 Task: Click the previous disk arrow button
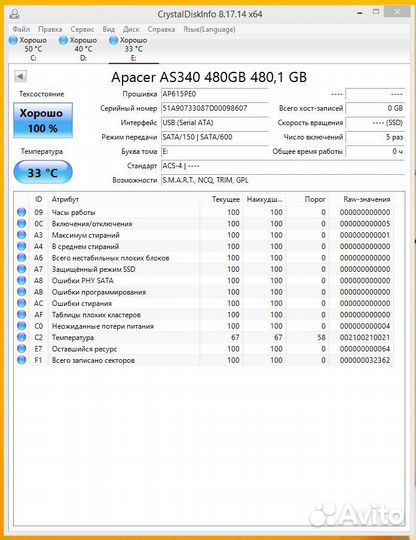(x=20, y=76)
